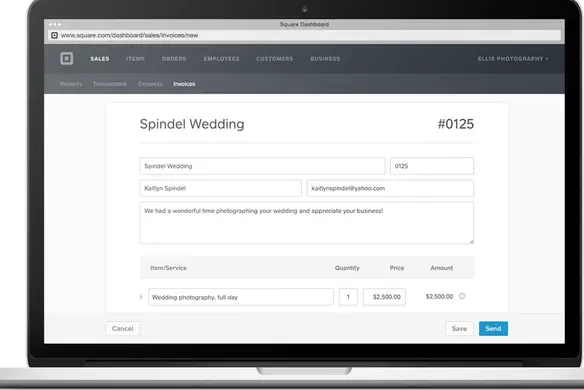The image size is (584, 390).
Task: Click the Cancel button
Action: pos(123,329)
